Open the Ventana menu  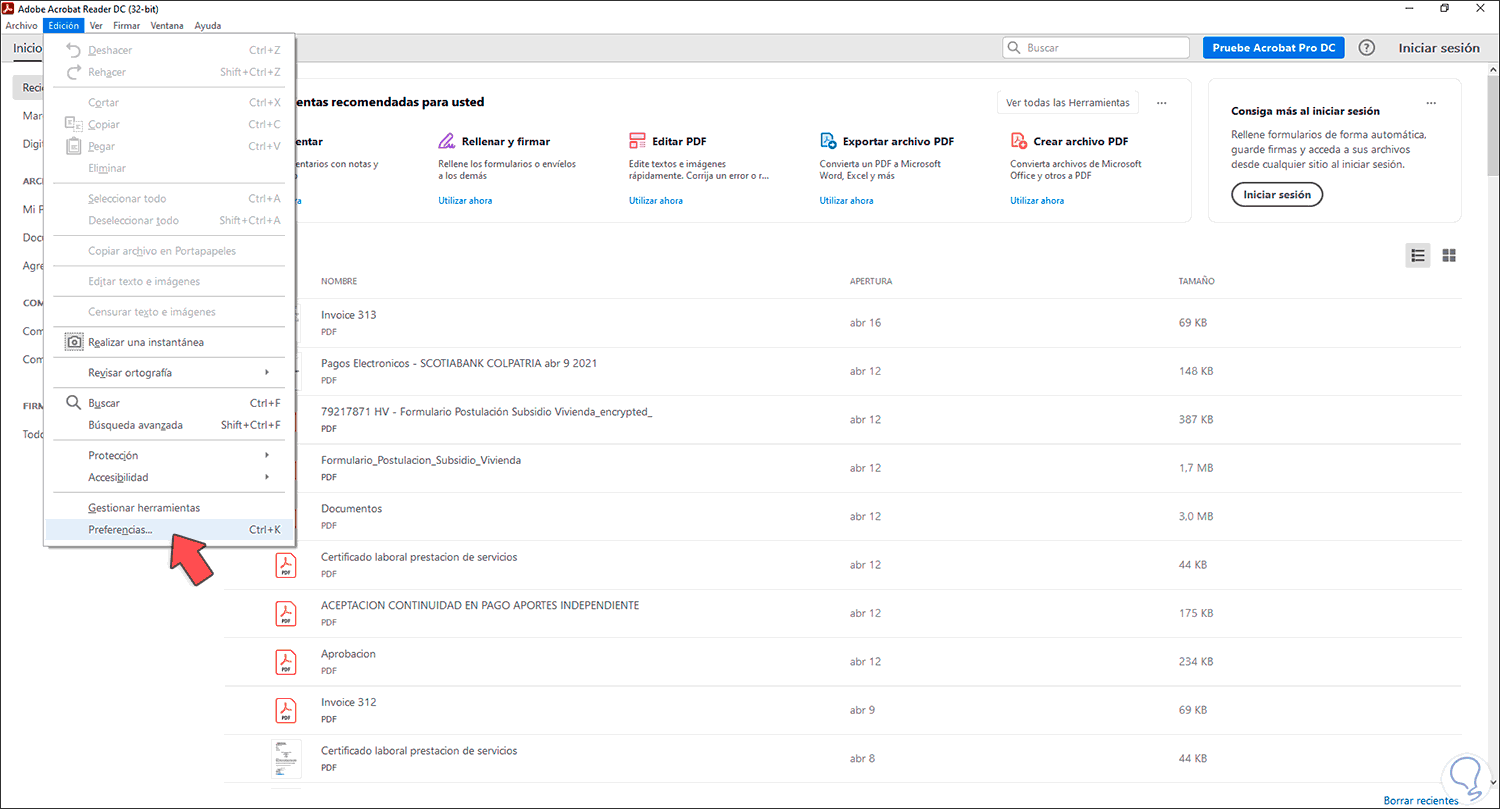[x=166, y=26]
